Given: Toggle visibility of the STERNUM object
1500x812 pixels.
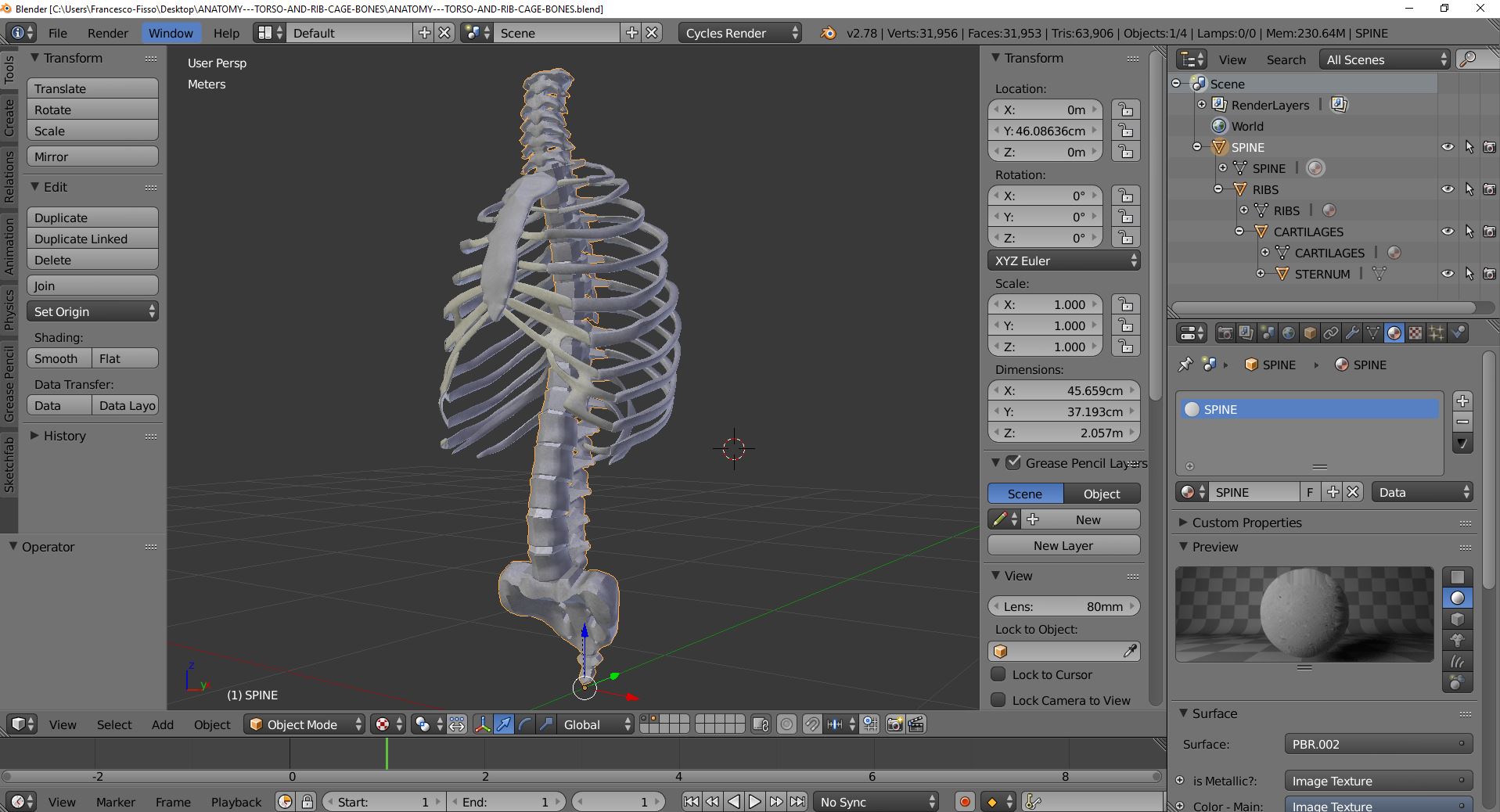Looking at the screenshot, I should coord(1448,274).
